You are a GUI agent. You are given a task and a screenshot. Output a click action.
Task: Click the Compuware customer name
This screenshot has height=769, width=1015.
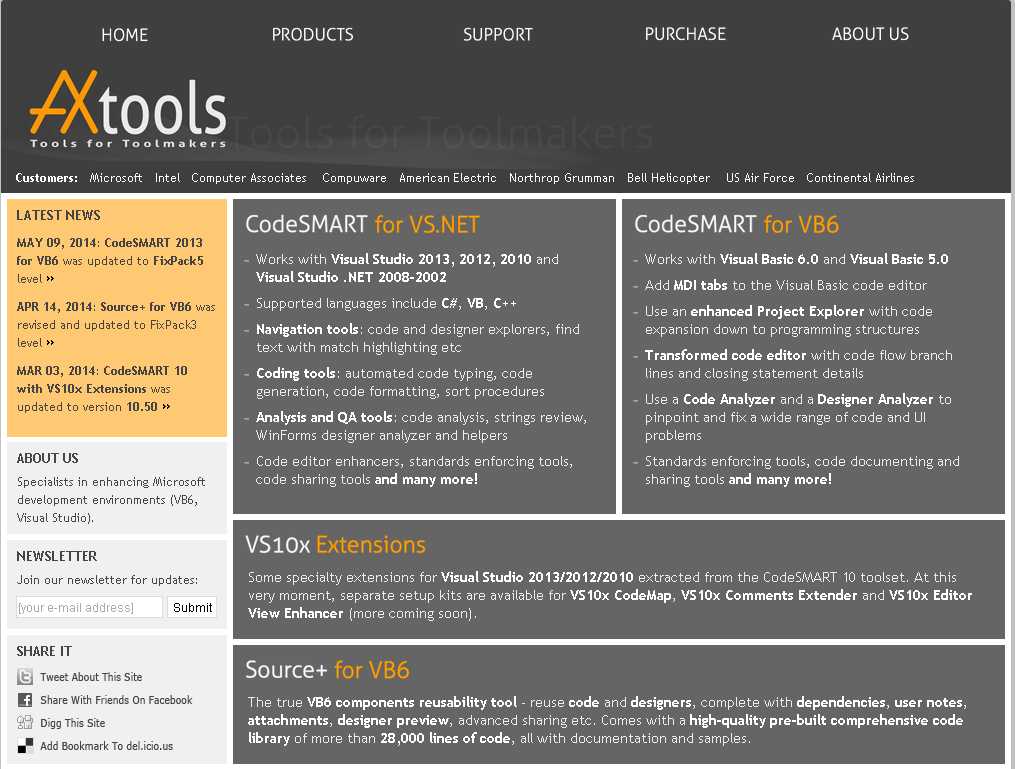pos(353,177)
